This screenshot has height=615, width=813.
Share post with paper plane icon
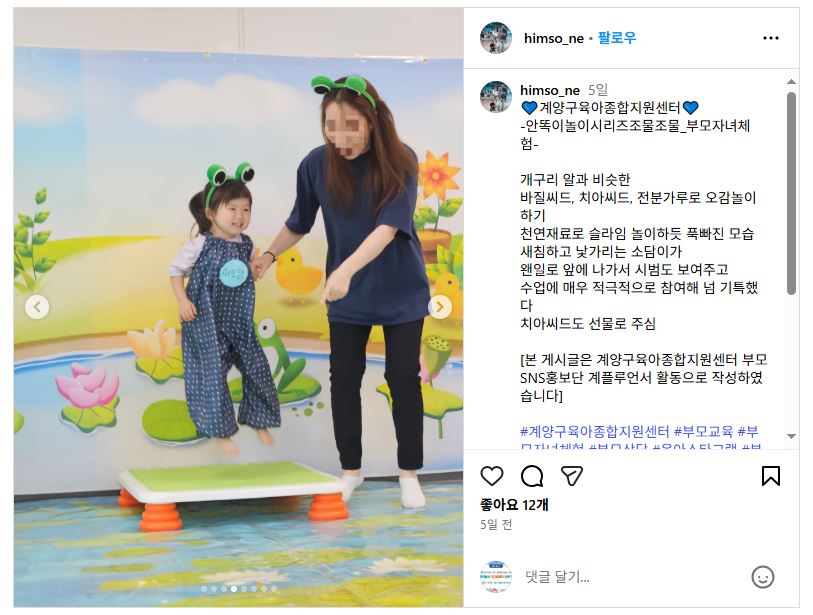[x=572, y=476]
